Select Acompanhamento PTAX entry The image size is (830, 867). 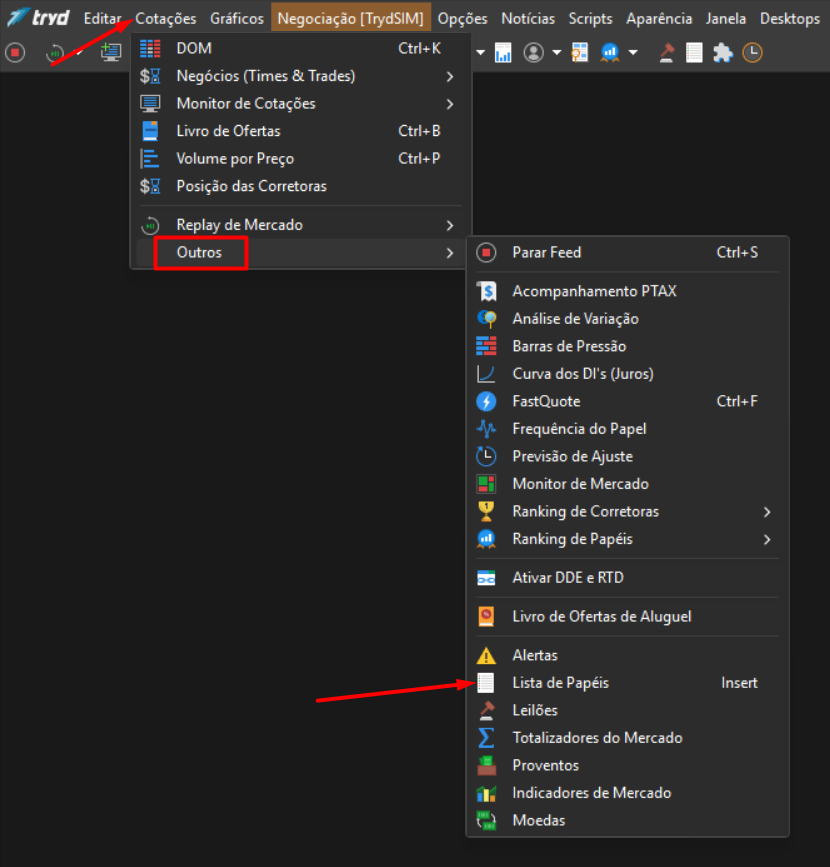point(627,291)
